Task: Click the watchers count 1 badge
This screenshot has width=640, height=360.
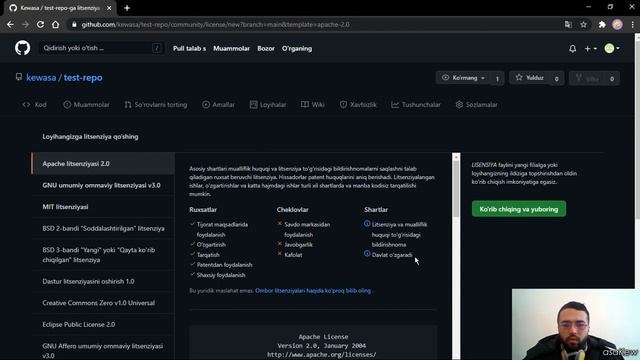Action: [x=497, y=78]
